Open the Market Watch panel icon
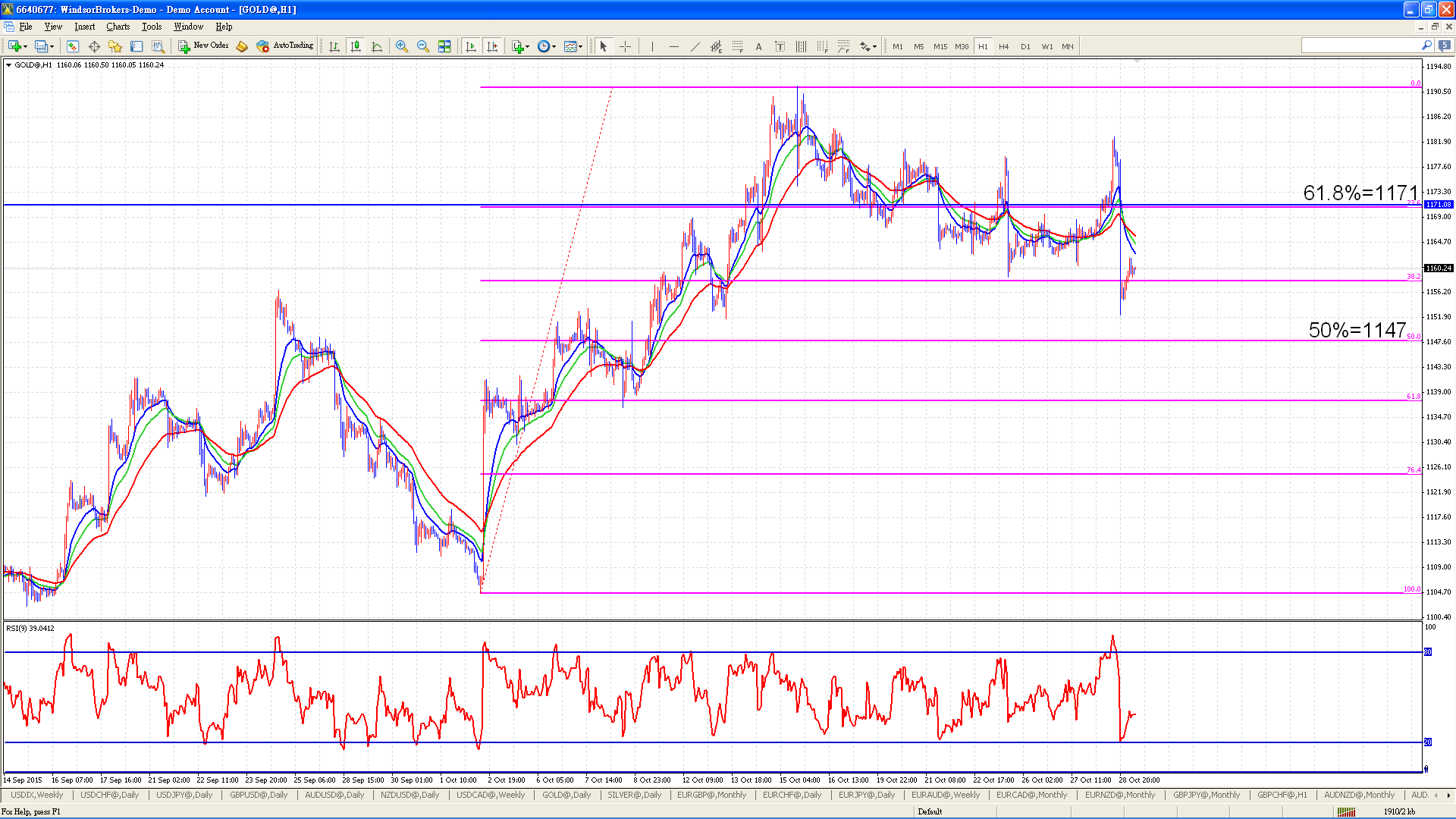Viewport: 1456px width, 819px height. coord(73,46)
